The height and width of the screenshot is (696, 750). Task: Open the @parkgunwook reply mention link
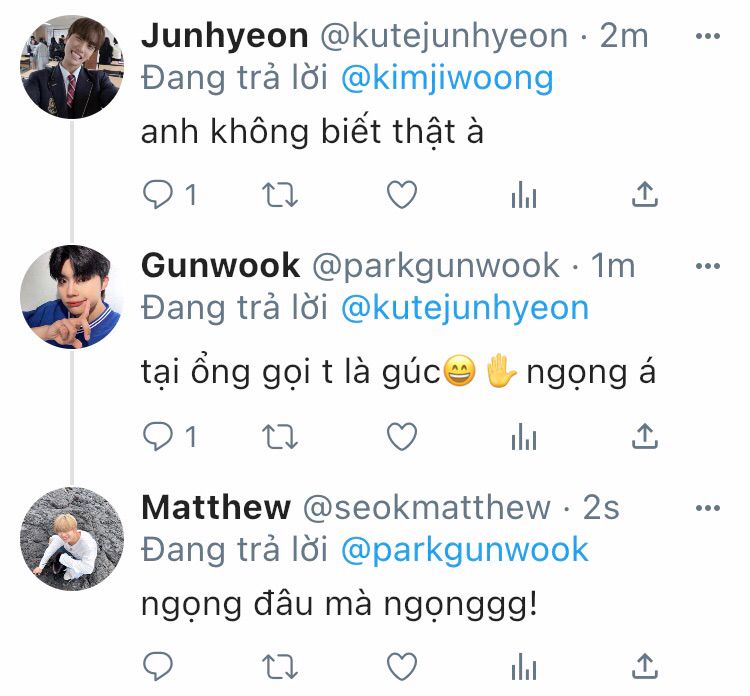click(x=465, y=550)
